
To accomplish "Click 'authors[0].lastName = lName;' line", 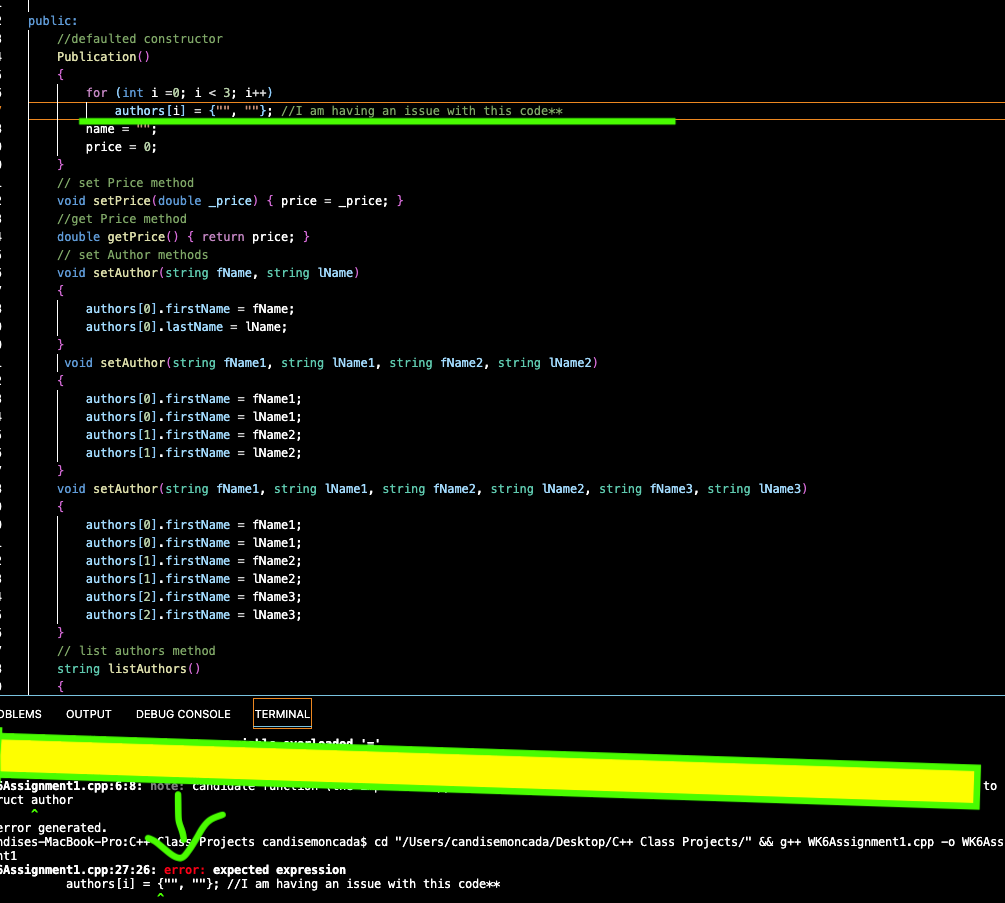I will click(x=187, y=327).
